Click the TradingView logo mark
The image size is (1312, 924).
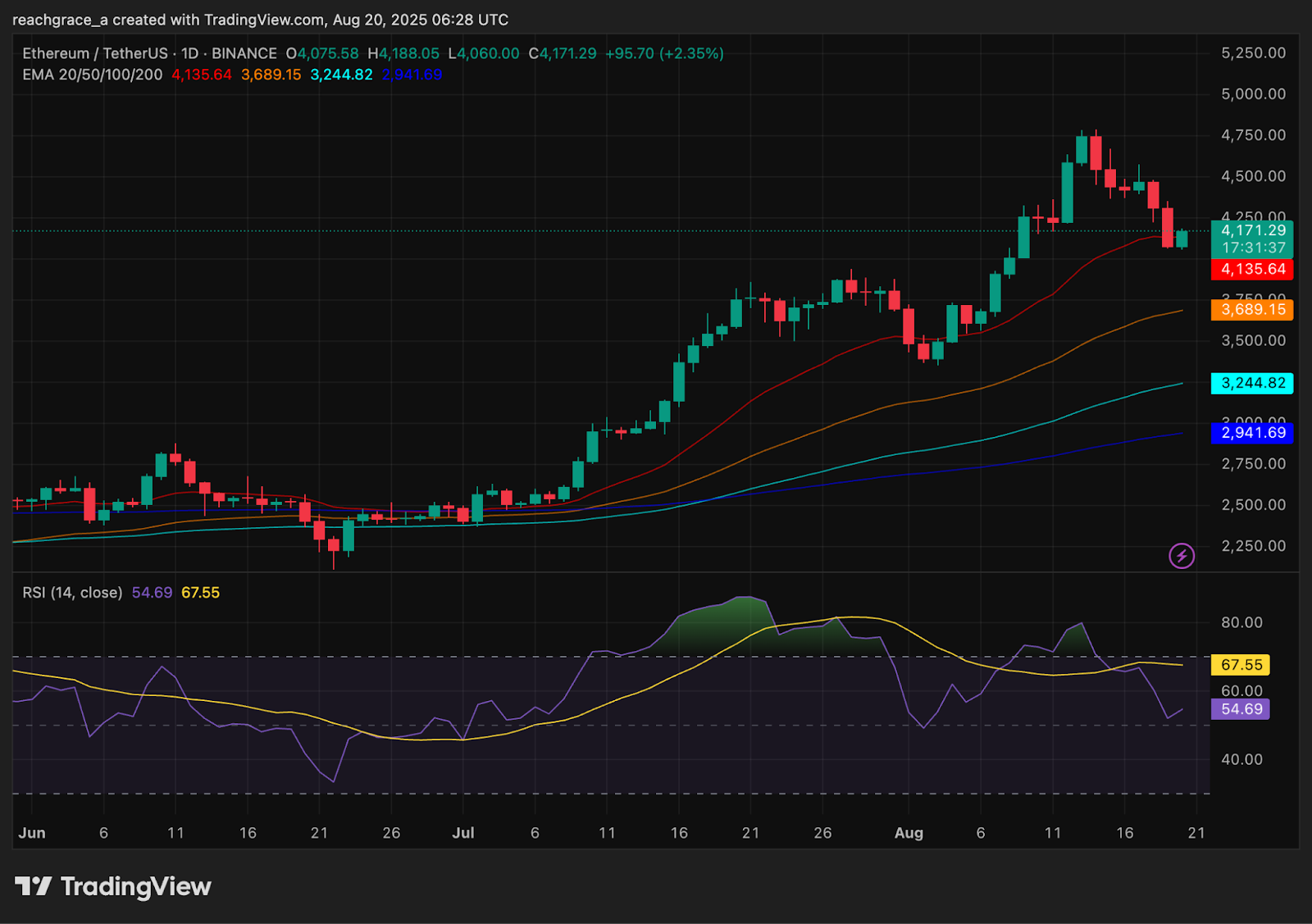33,886
